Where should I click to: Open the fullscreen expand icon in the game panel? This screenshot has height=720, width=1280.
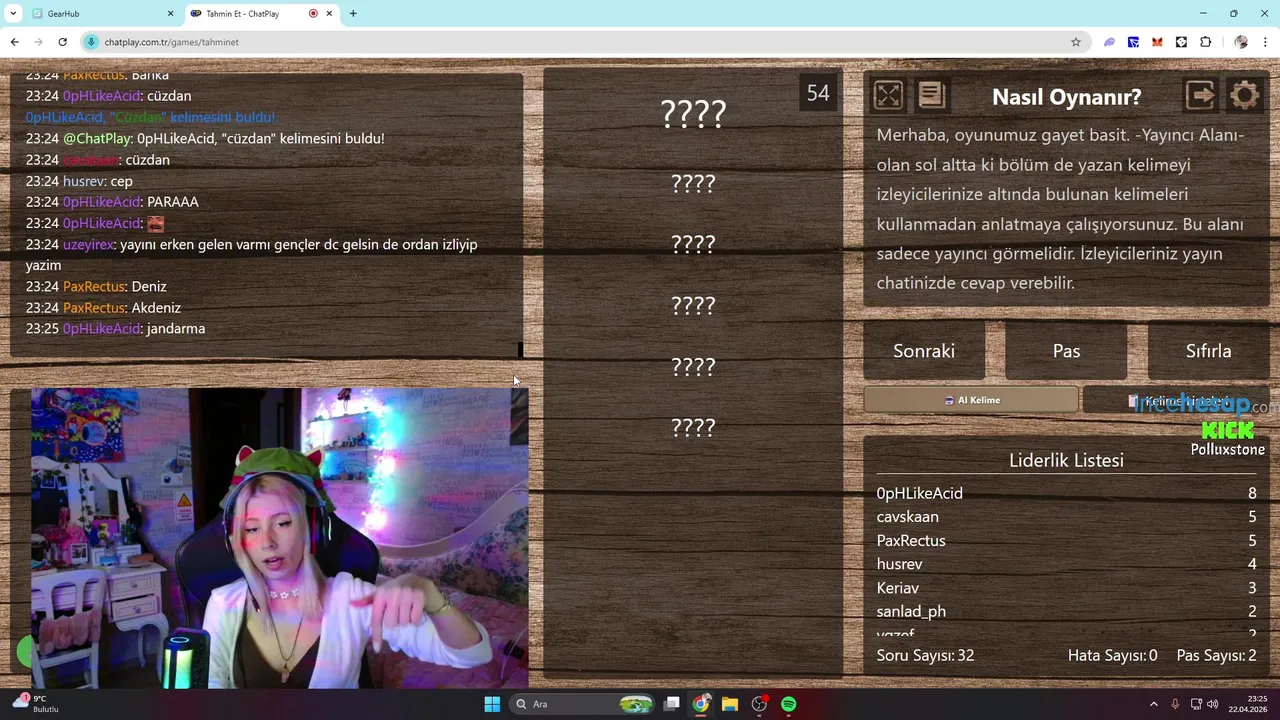pos(888,95)
